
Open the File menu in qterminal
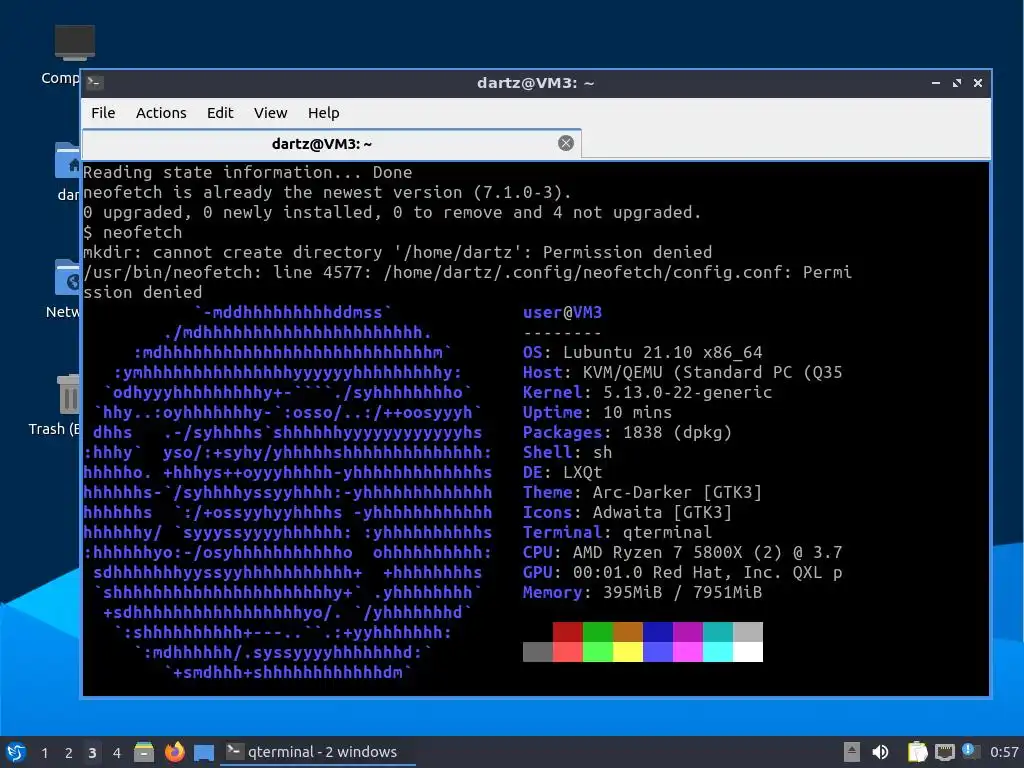103,113
